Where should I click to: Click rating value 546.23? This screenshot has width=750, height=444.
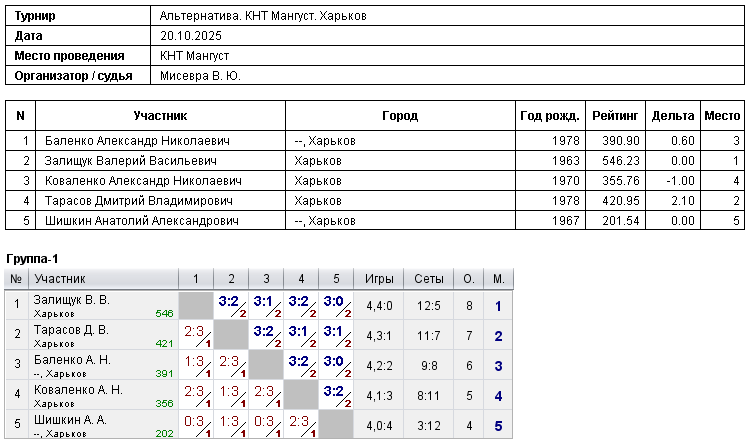coord(620,161)
